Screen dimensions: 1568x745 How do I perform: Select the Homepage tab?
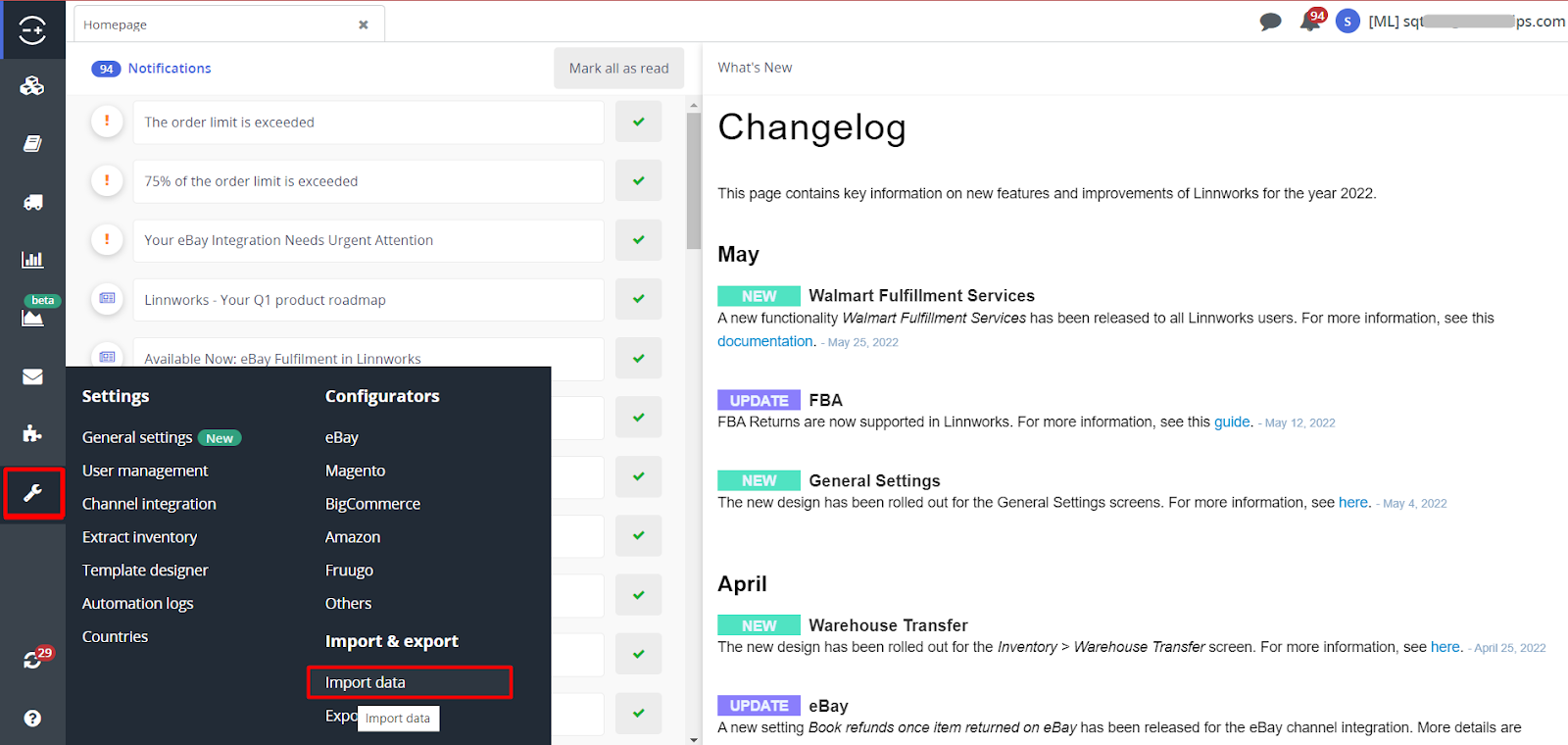tap(228, 25)
